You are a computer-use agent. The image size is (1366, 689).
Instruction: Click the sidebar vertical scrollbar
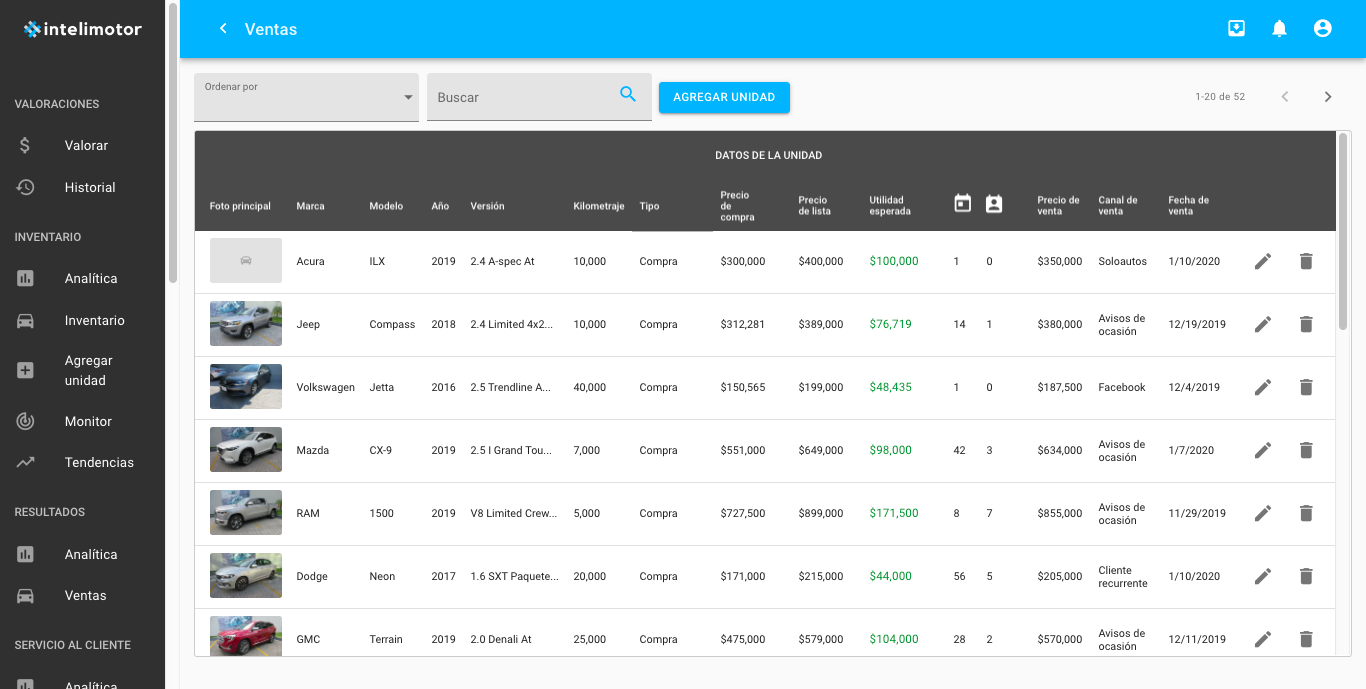pos(173,142)
